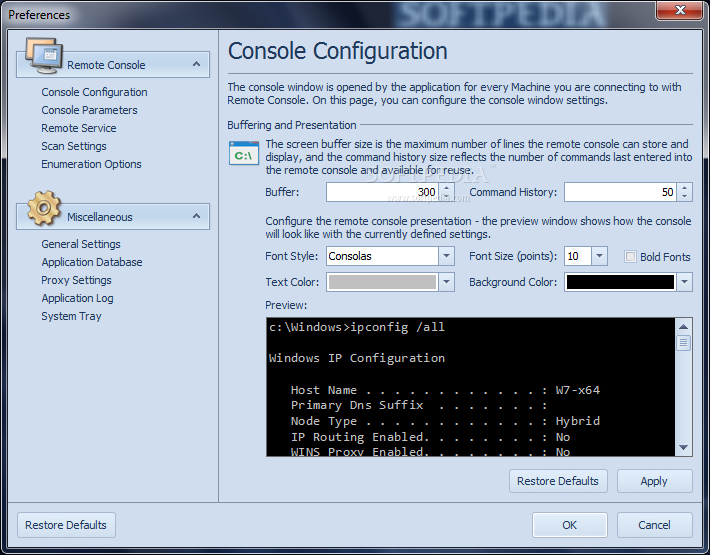The image size is (710, 555).
Task: Open Remote Service page
Action: [x=79, y=128]
